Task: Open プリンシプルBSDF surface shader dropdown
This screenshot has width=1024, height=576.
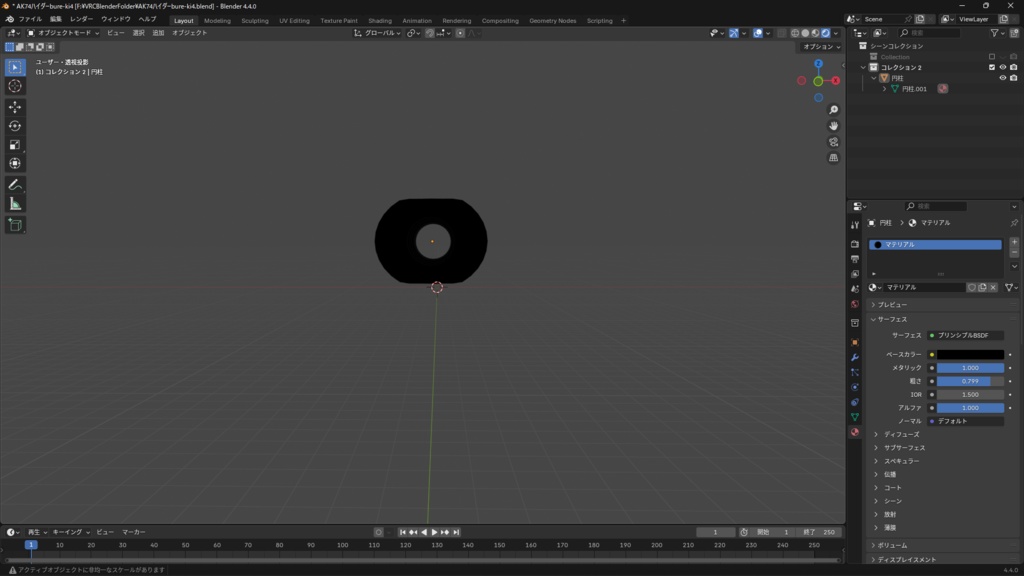Action: [965, 336]
